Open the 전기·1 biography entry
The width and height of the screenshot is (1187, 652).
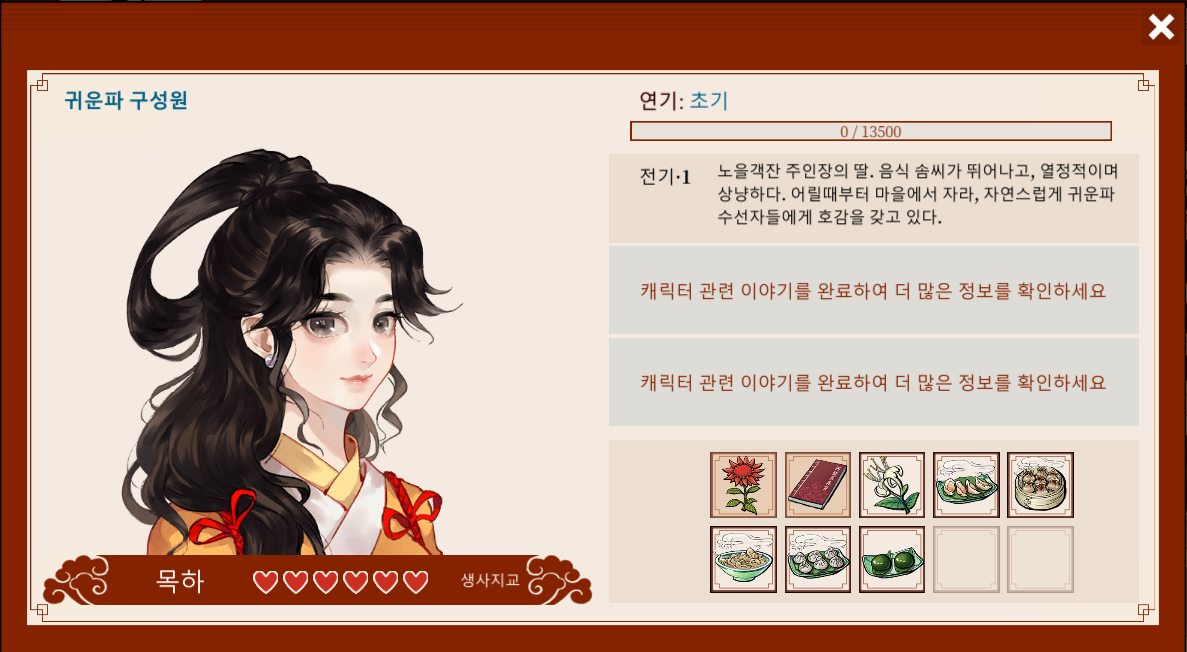point(874,198)
